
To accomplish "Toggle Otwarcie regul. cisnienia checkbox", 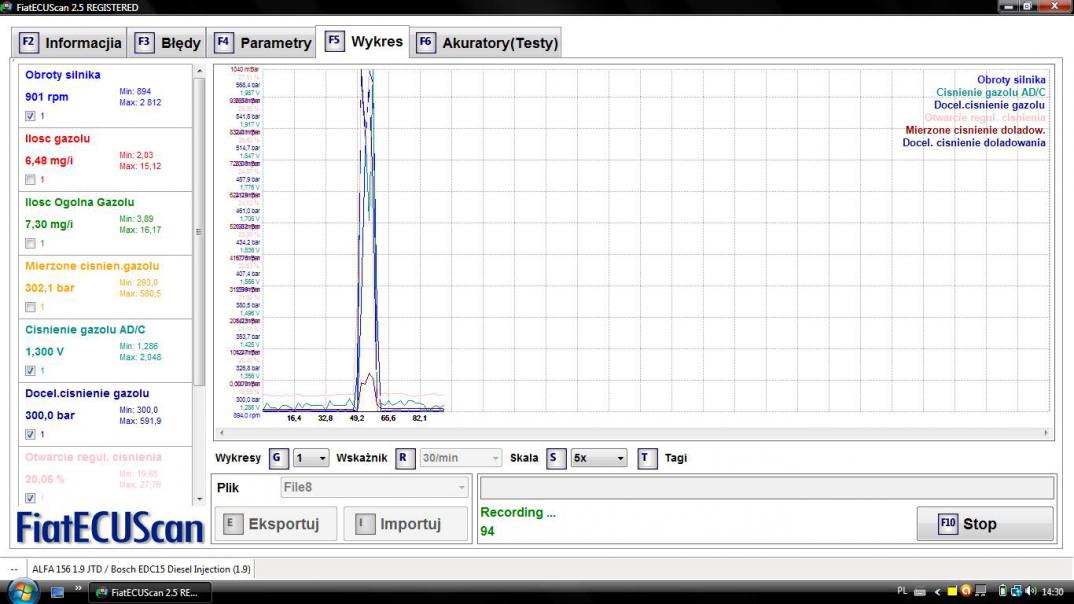I will click(30, 498).
